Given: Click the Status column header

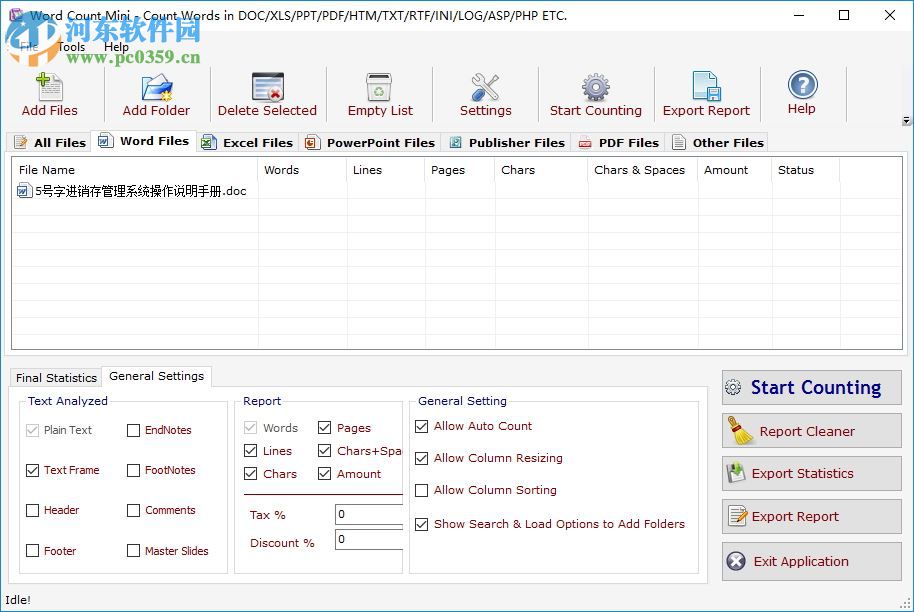Looking at the screenshot, I should click(x=806, y=170).
